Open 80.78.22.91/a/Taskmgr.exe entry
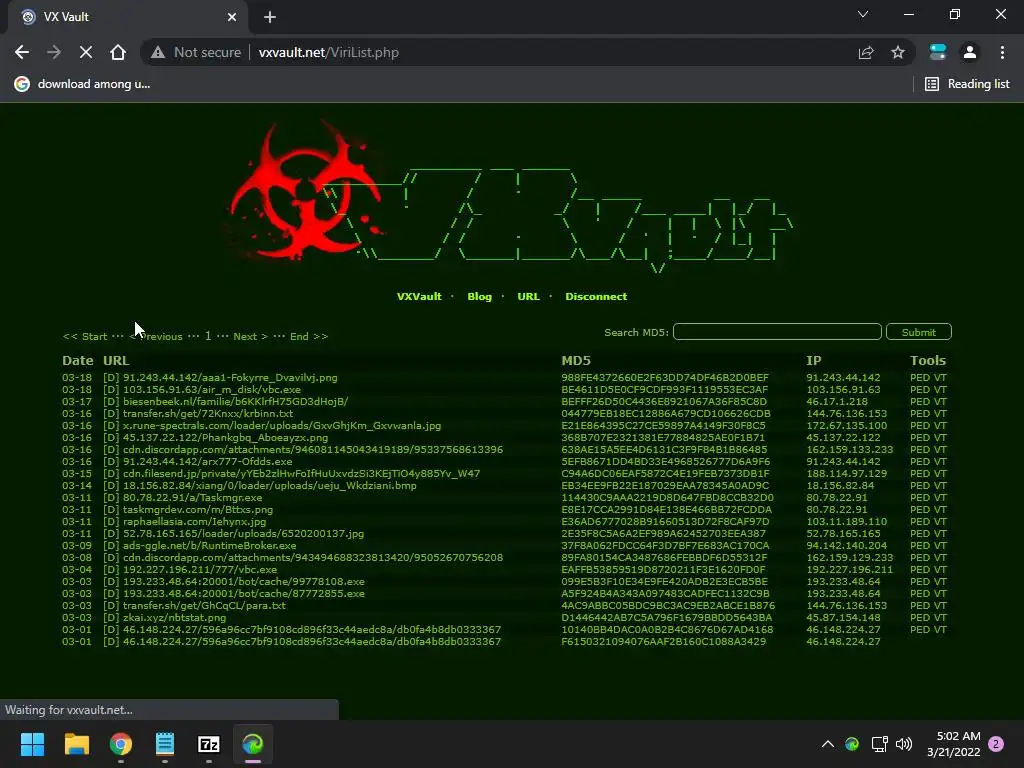The width and height of the screenshot is (1024, 768). 193,498
